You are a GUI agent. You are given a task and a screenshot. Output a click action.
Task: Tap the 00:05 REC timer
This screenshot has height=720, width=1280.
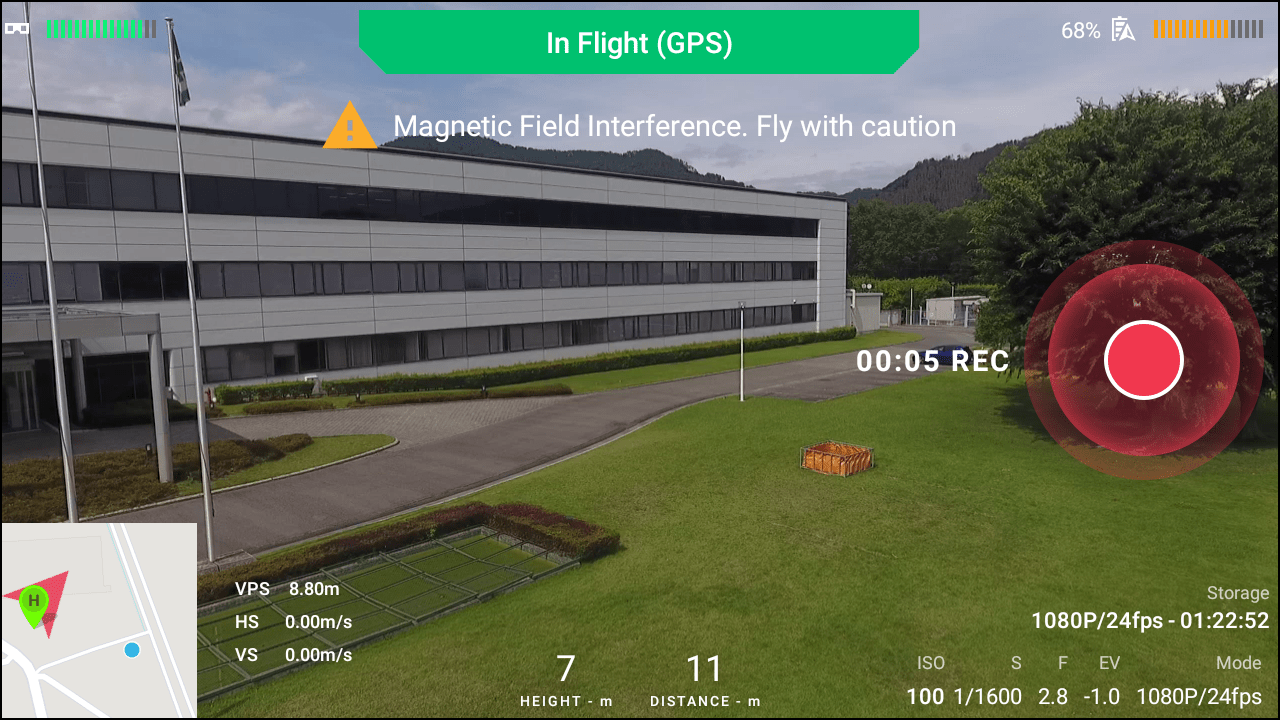pos(932,362)
